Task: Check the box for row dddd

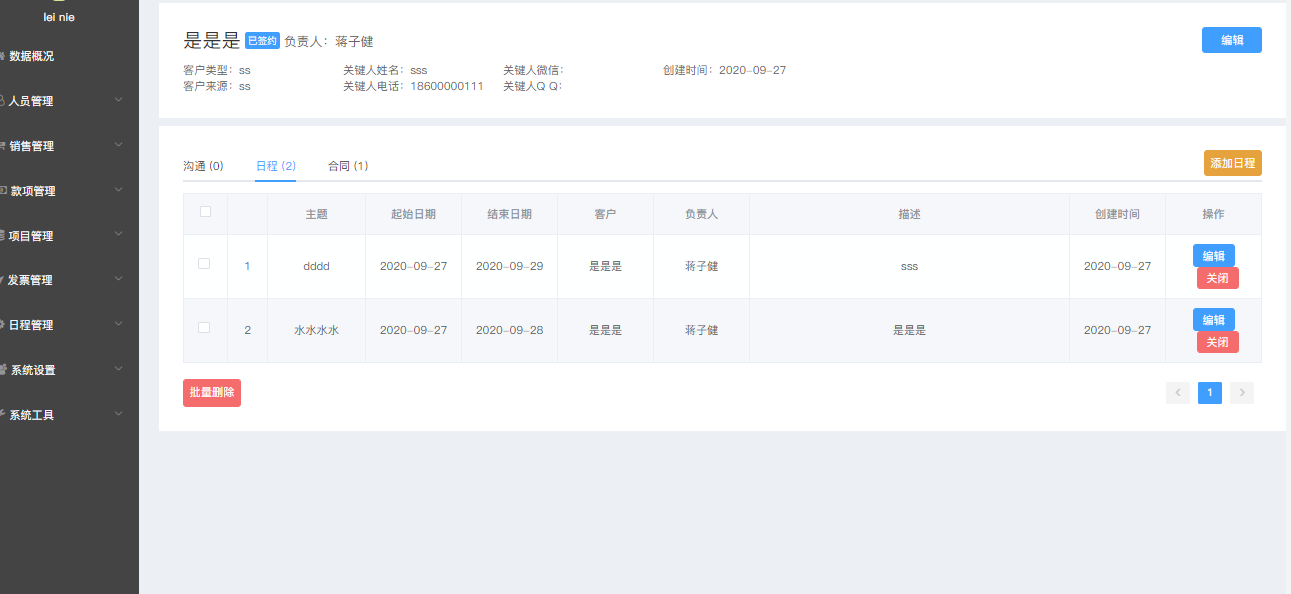Action: tap(204, 264)
